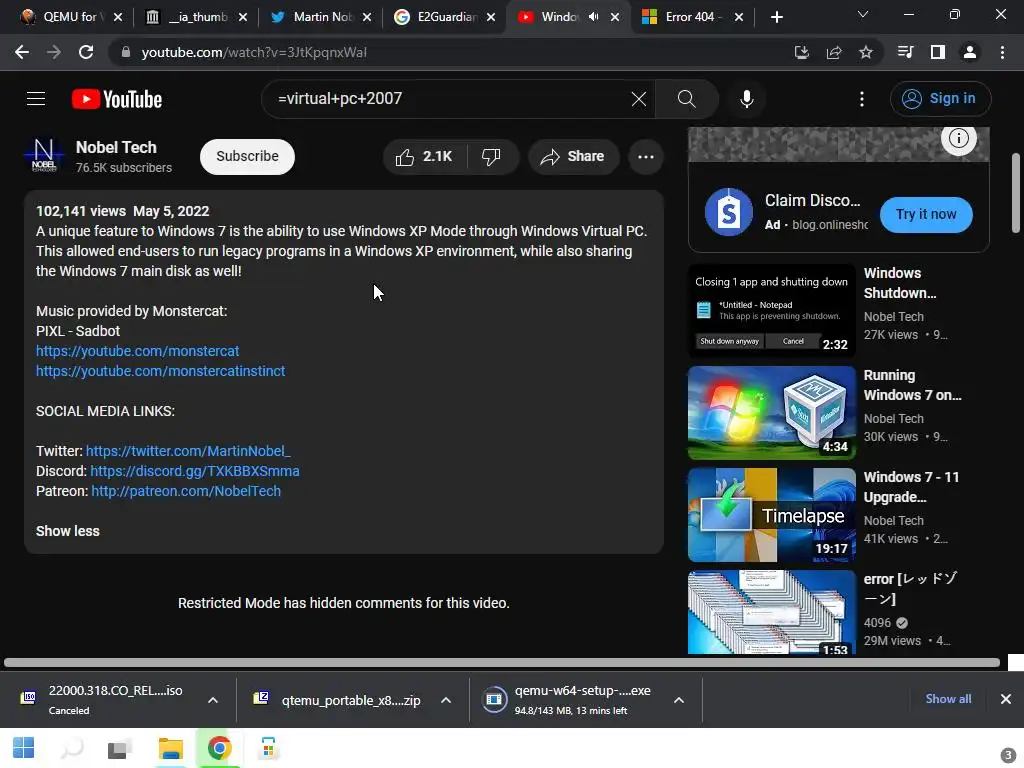Expand options for canceled iso download

pos(213,700)
